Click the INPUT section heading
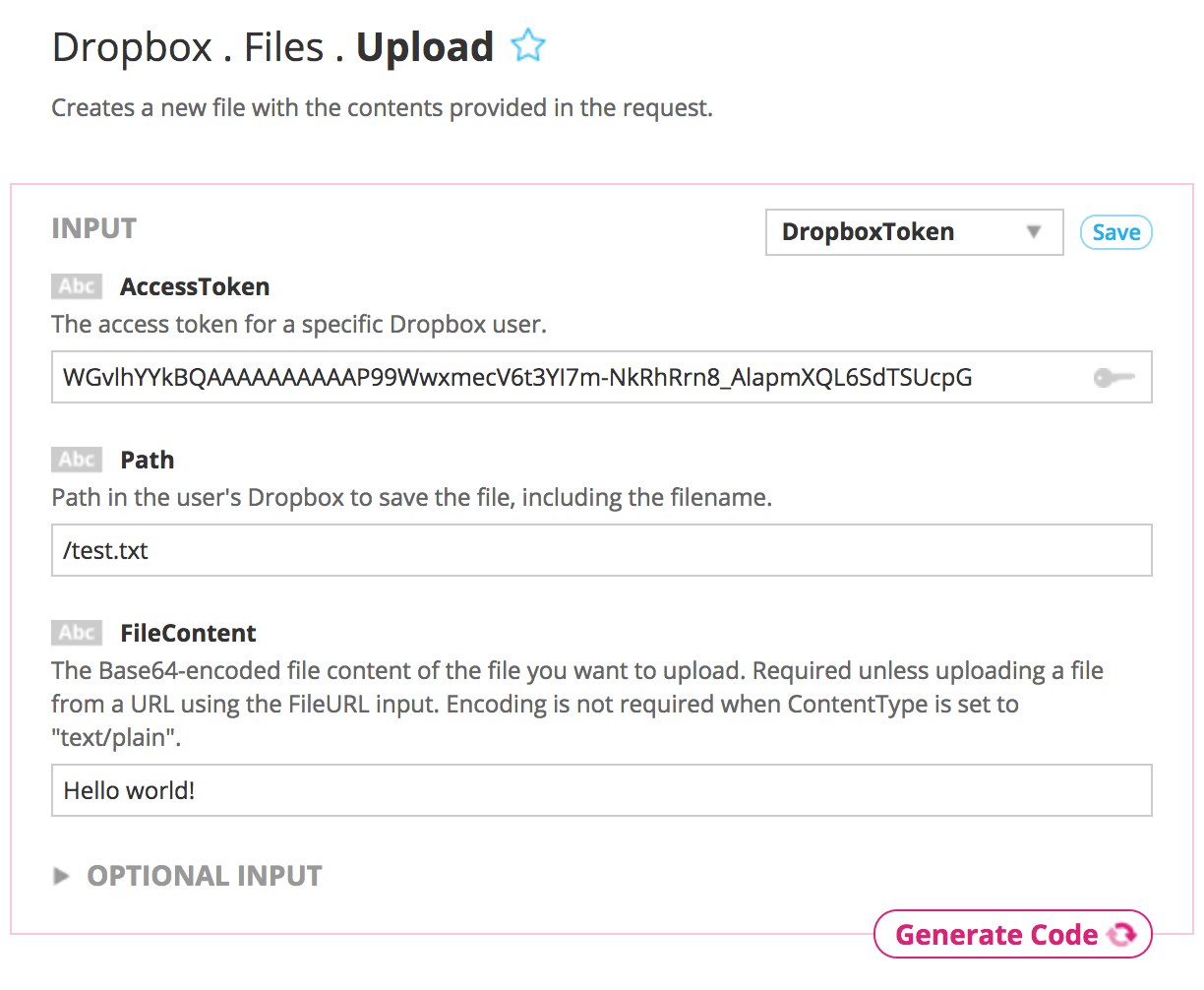Image resolution: width=1204 pixels, height=990 pixels. [x=93, y=227]
